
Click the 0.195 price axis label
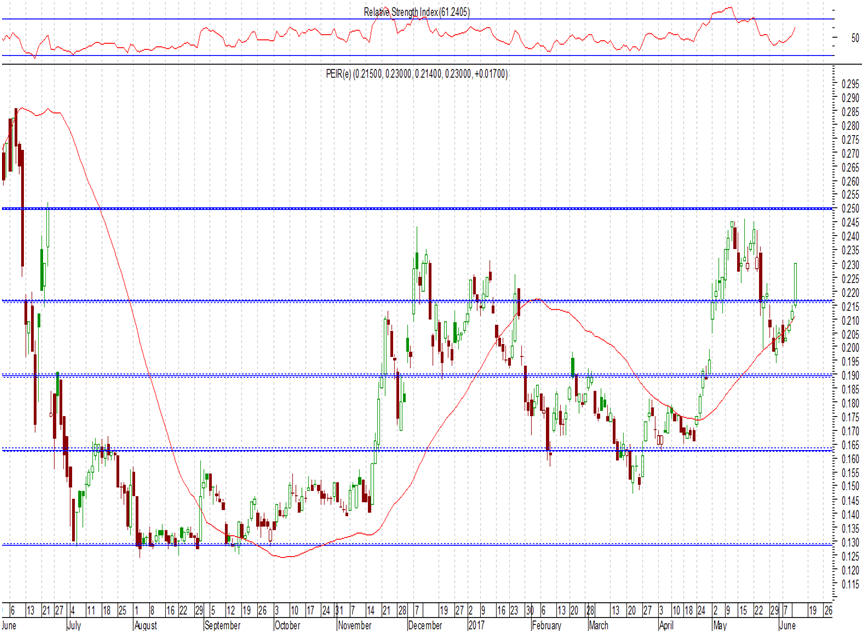[850, 362]
